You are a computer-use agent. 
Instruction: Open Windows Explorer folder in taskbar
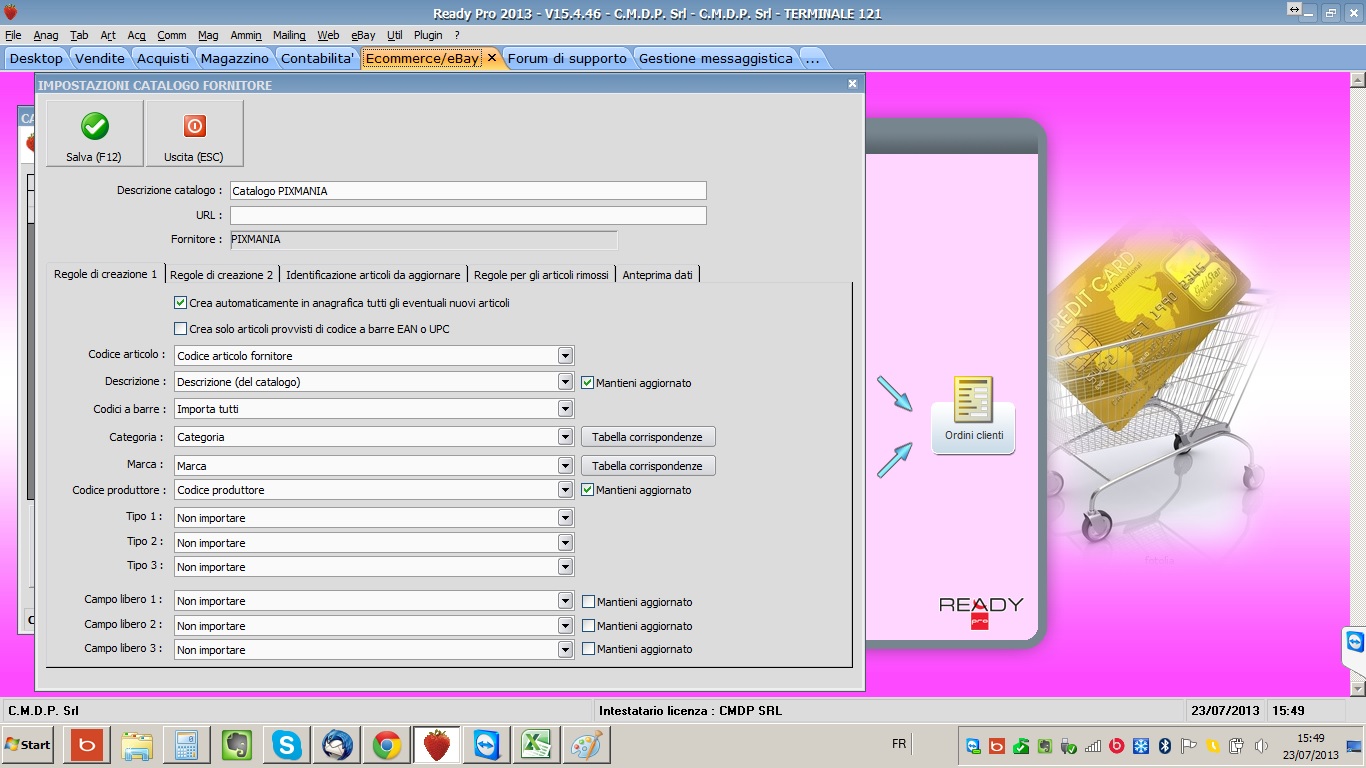[x=137, y=745]
